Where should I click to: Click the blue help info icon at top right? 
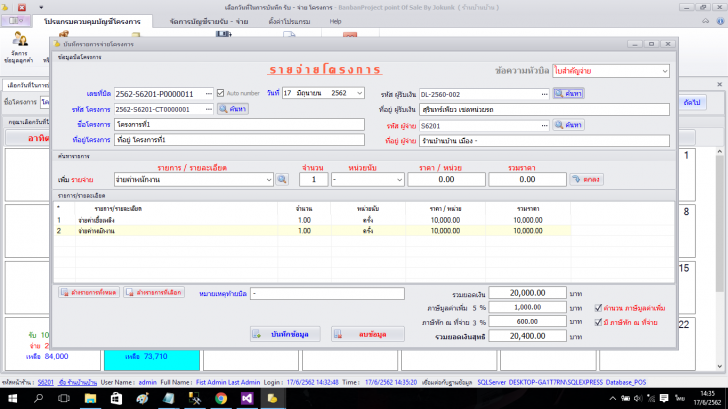(720, 21)
